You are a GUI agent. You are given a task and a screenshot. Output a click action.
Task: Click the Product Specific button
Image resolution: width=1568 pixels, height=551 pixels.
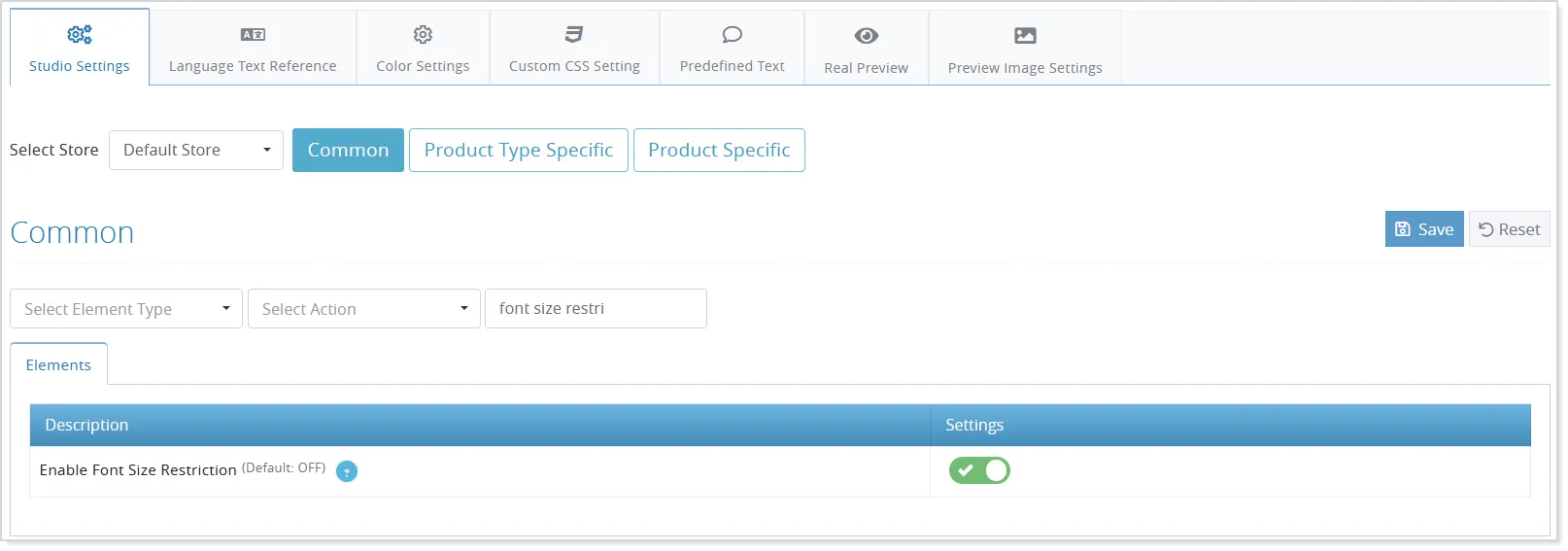[719, 150]
